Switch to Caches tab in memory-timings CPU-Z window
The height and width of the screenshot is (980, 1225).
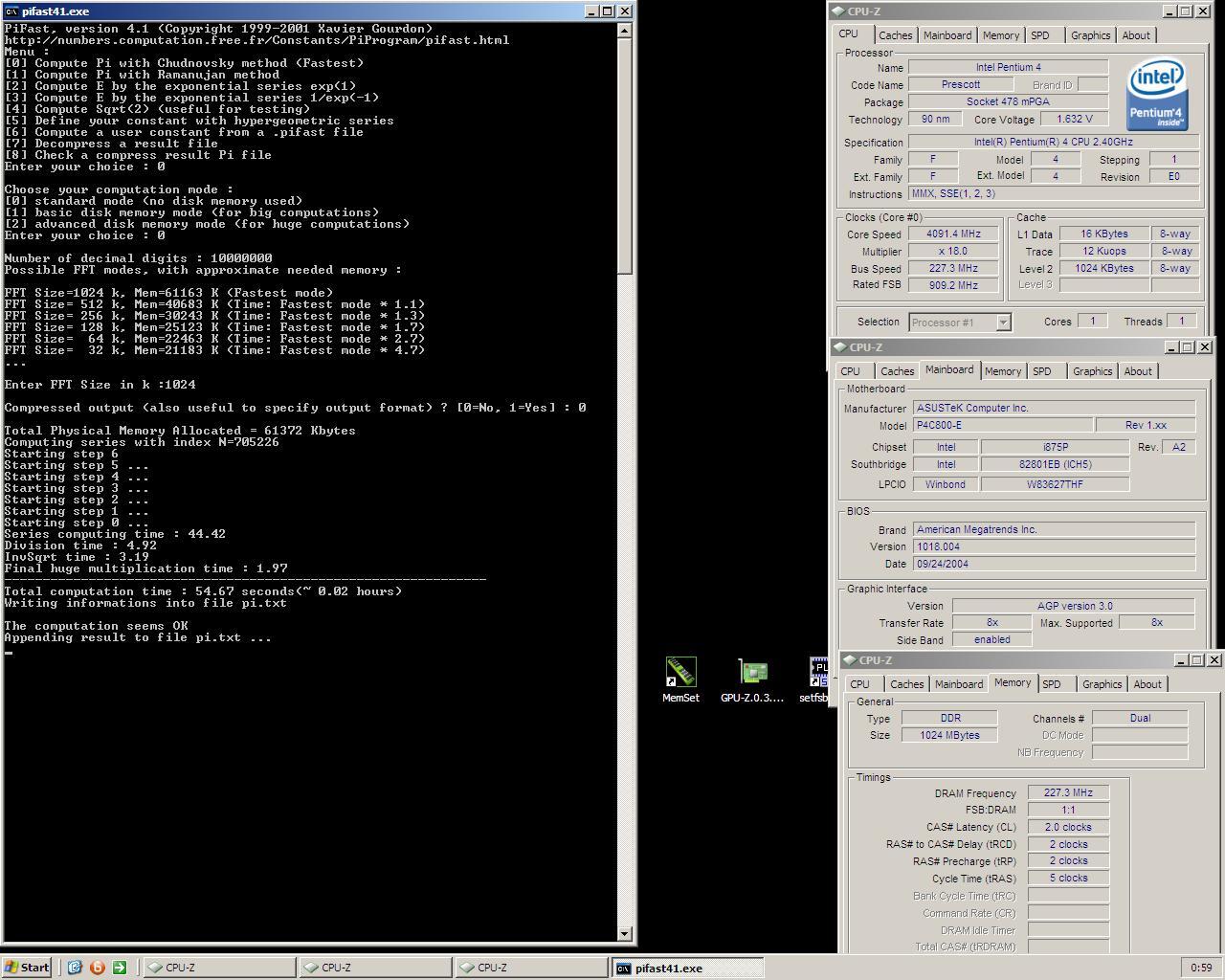(906, 684)
